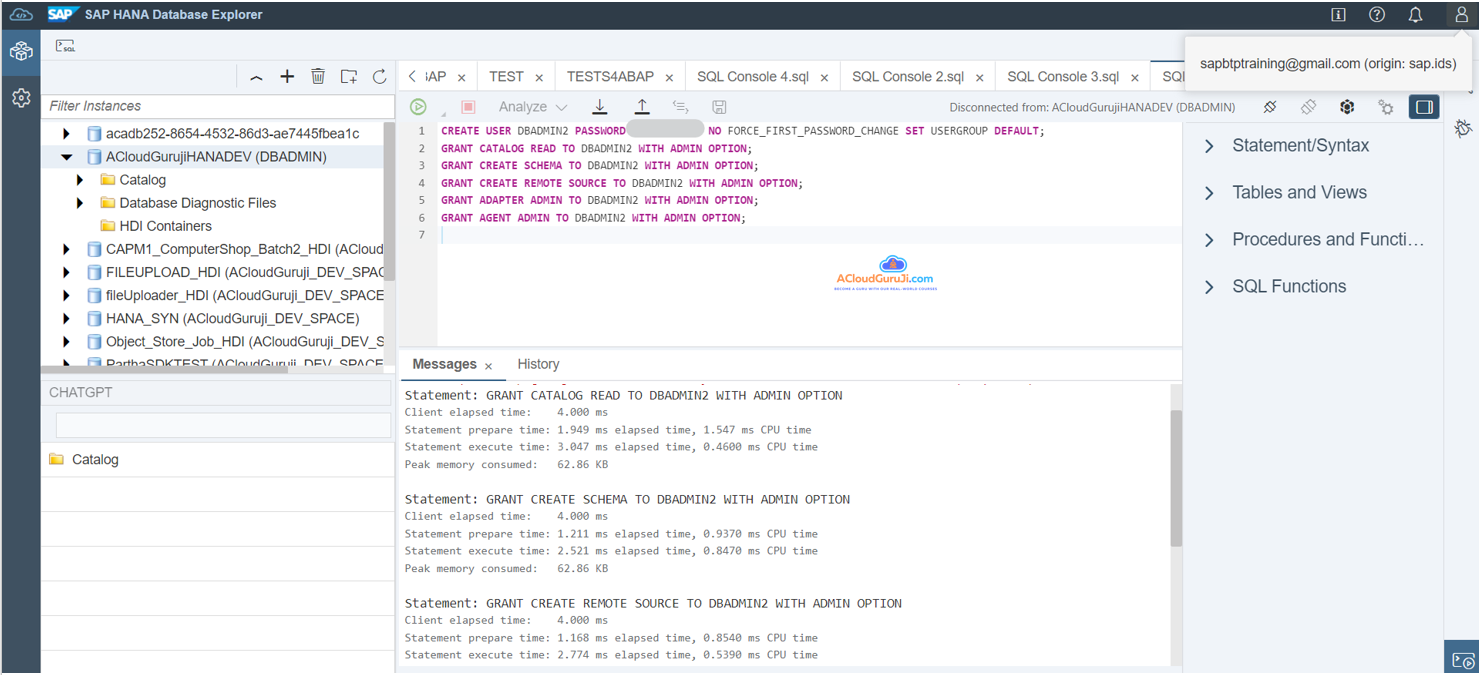Run the SQL statement with green play icon
Screen dimensions: 1479x675
(418, 107)
